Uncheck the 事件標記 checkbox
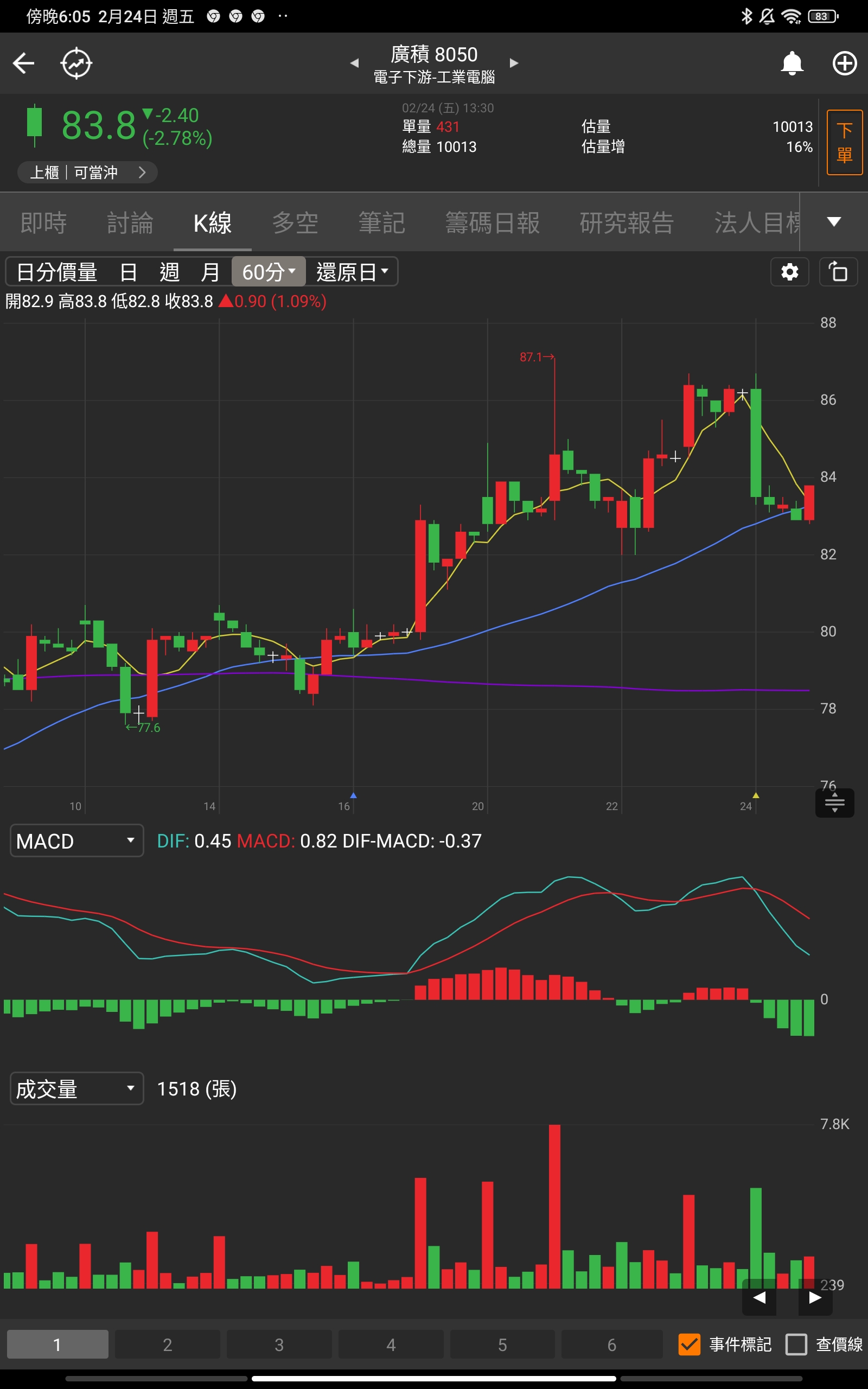868x1389 pixels. pos(689,1344)
